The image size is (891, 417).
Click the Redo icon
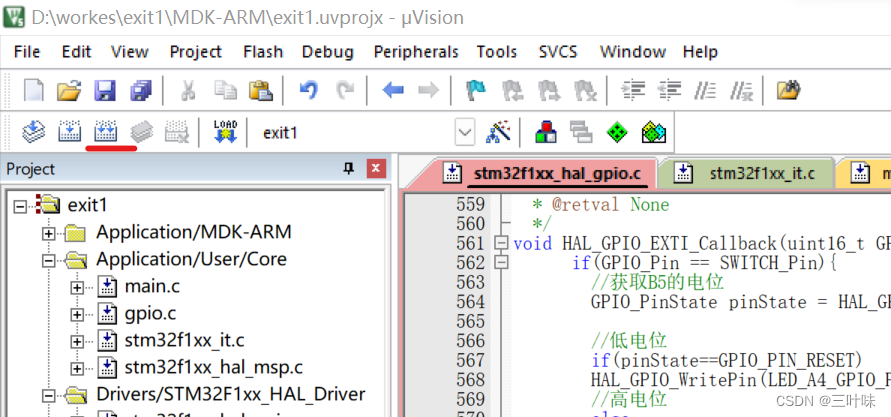click(344, 90)
